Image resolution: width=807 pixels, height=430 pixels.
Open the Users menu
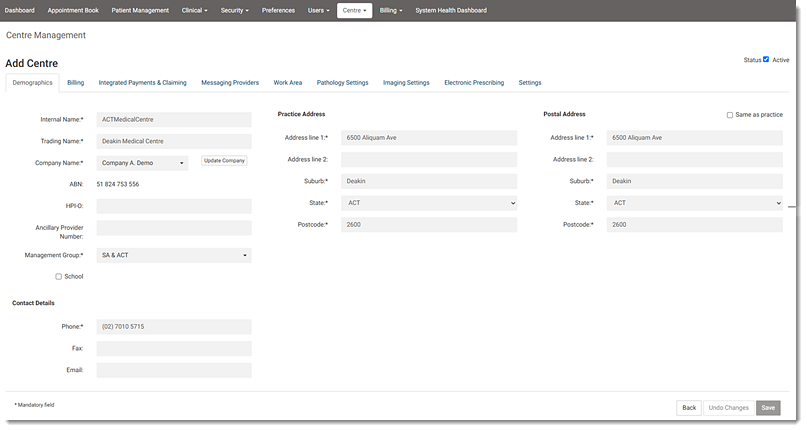click(318, 10)
